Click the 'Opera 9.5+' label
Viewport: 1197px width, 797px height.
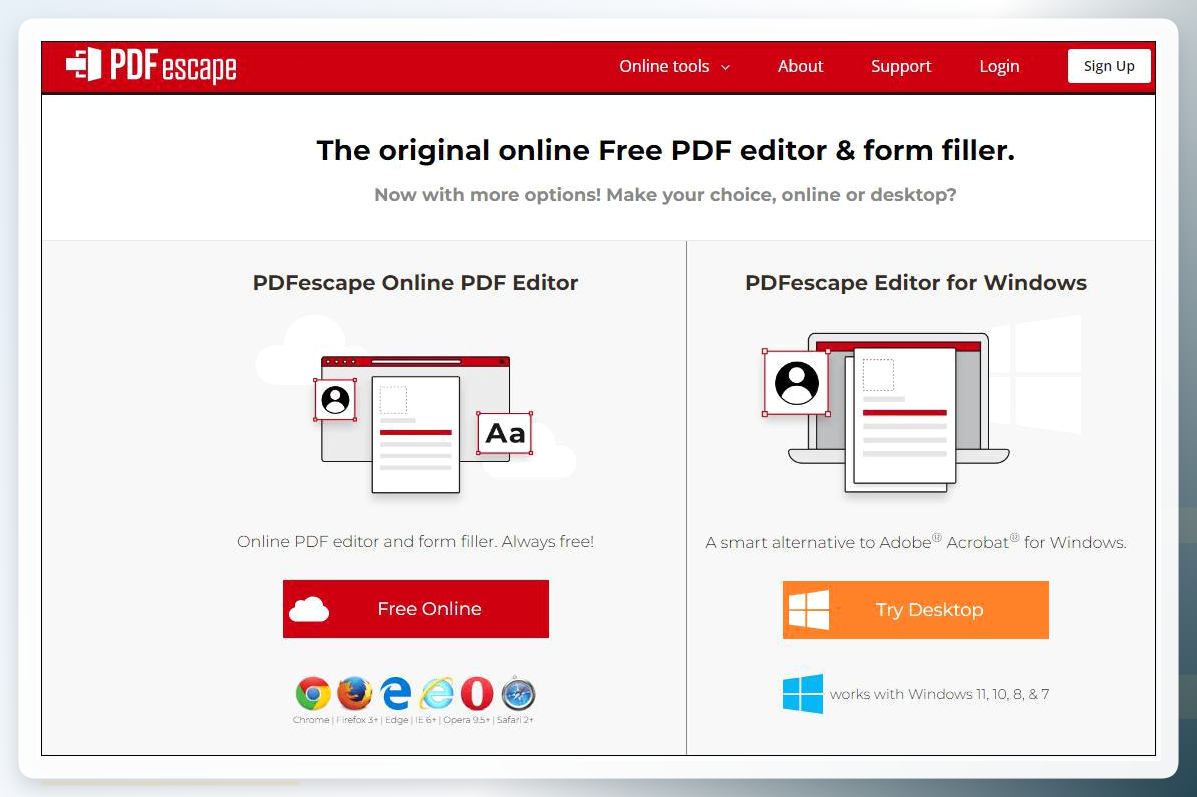[x=466, y=720]
